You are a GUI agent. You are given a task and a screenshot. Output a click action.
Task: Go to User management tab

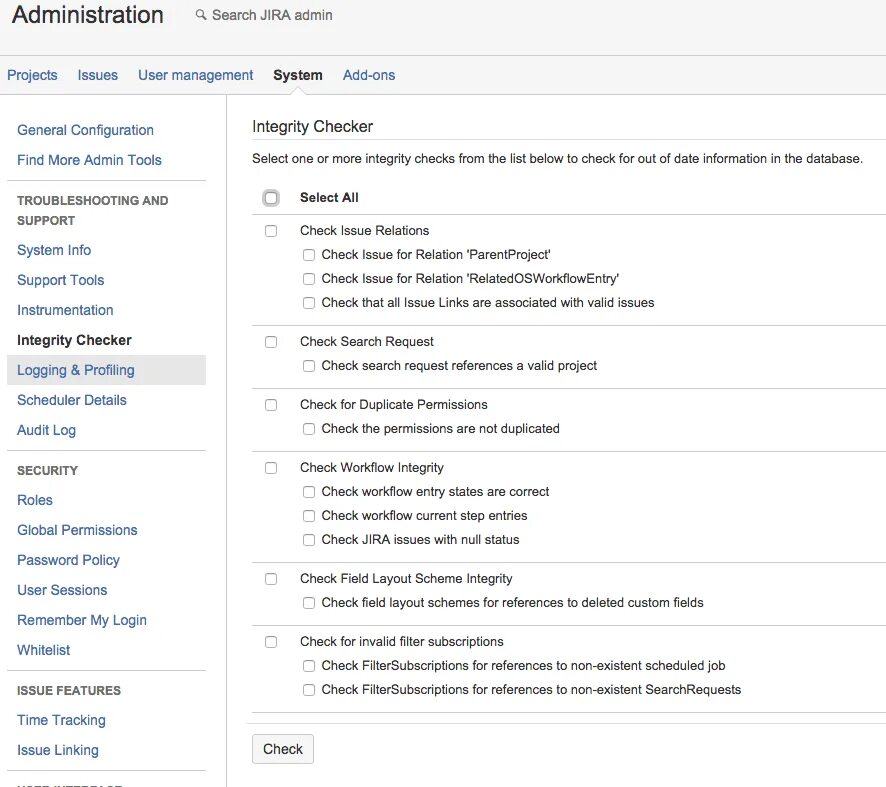point(196,75)
